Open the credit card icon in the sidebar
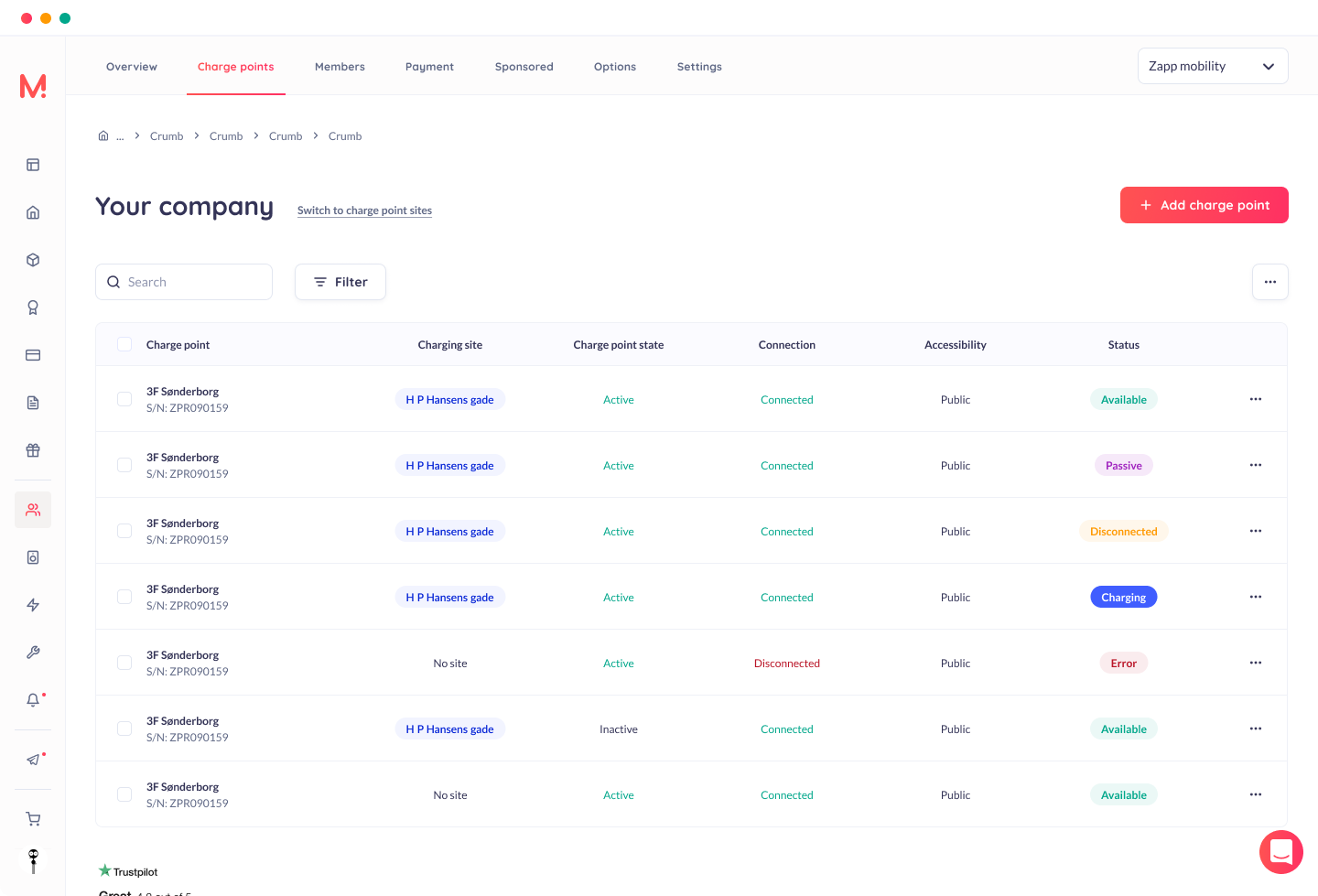Image resolution: width=1318 pixels, height=896 pixels. [x=33, y=355]
